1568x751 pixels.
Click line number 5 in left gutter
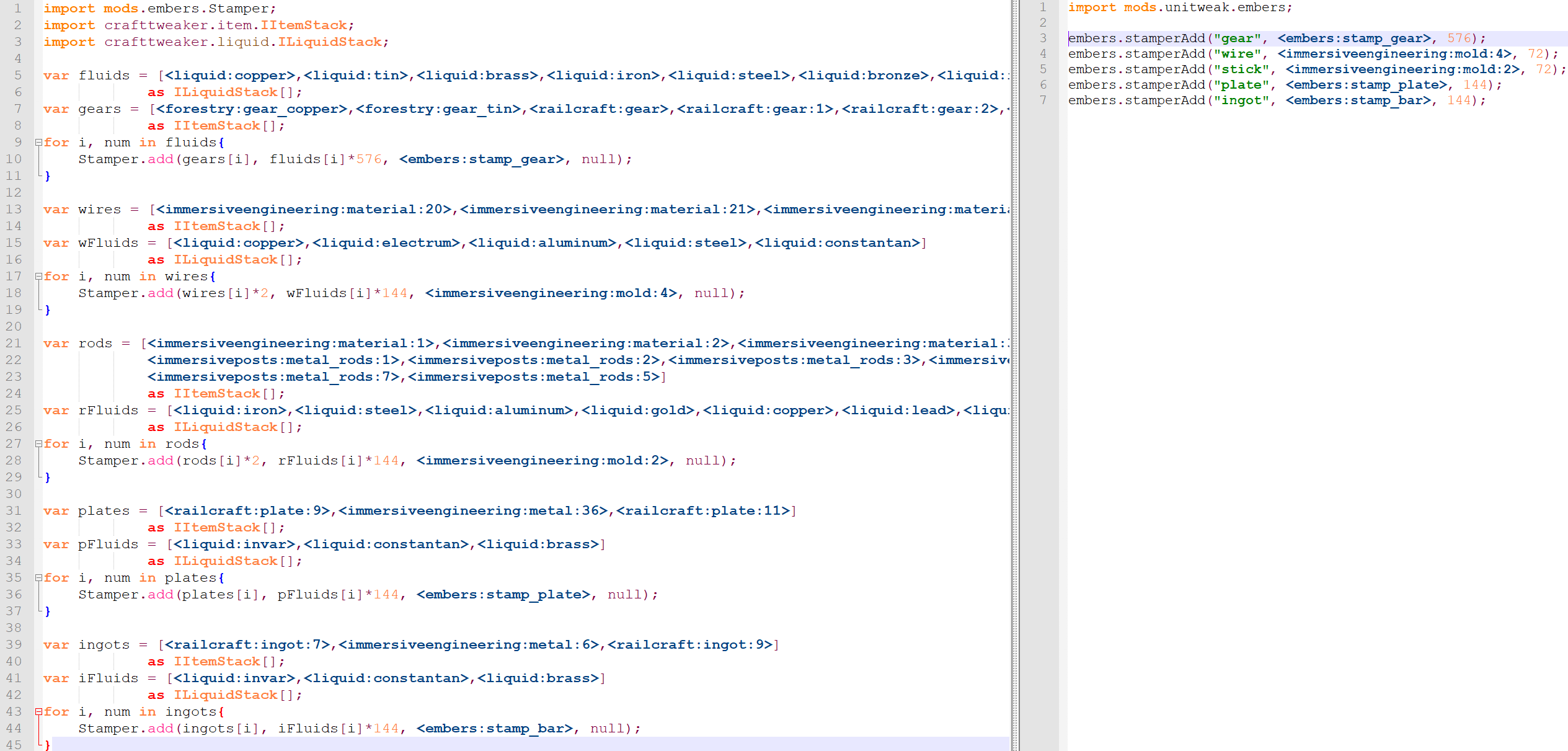[x=18, y=76]
